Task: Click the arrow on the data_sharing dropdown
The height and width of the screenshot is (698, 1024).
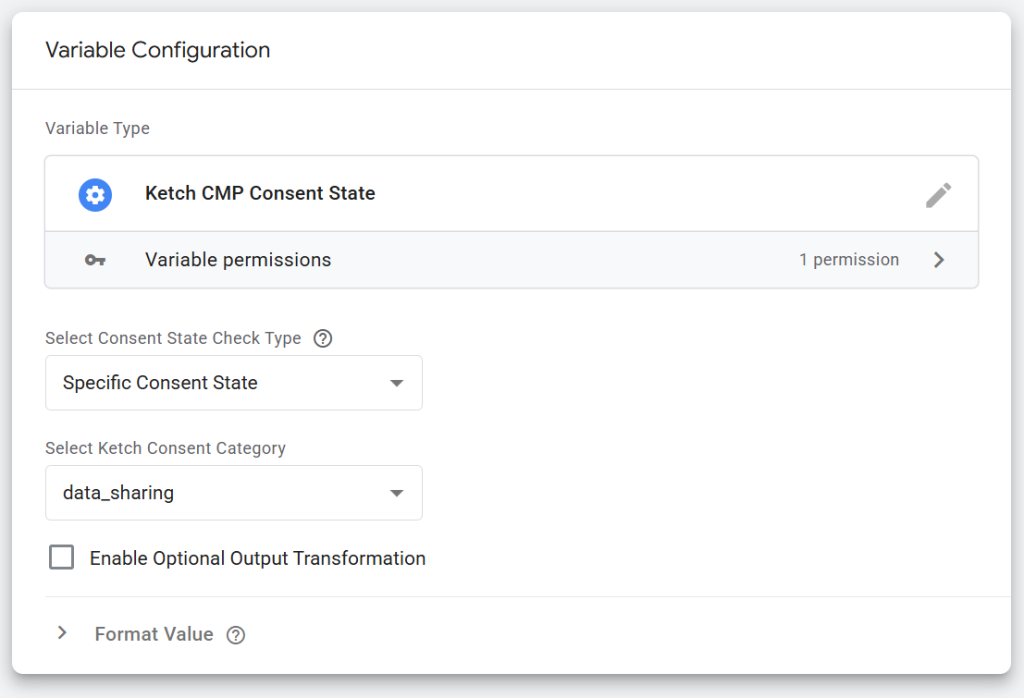Action: coord(396,493)
